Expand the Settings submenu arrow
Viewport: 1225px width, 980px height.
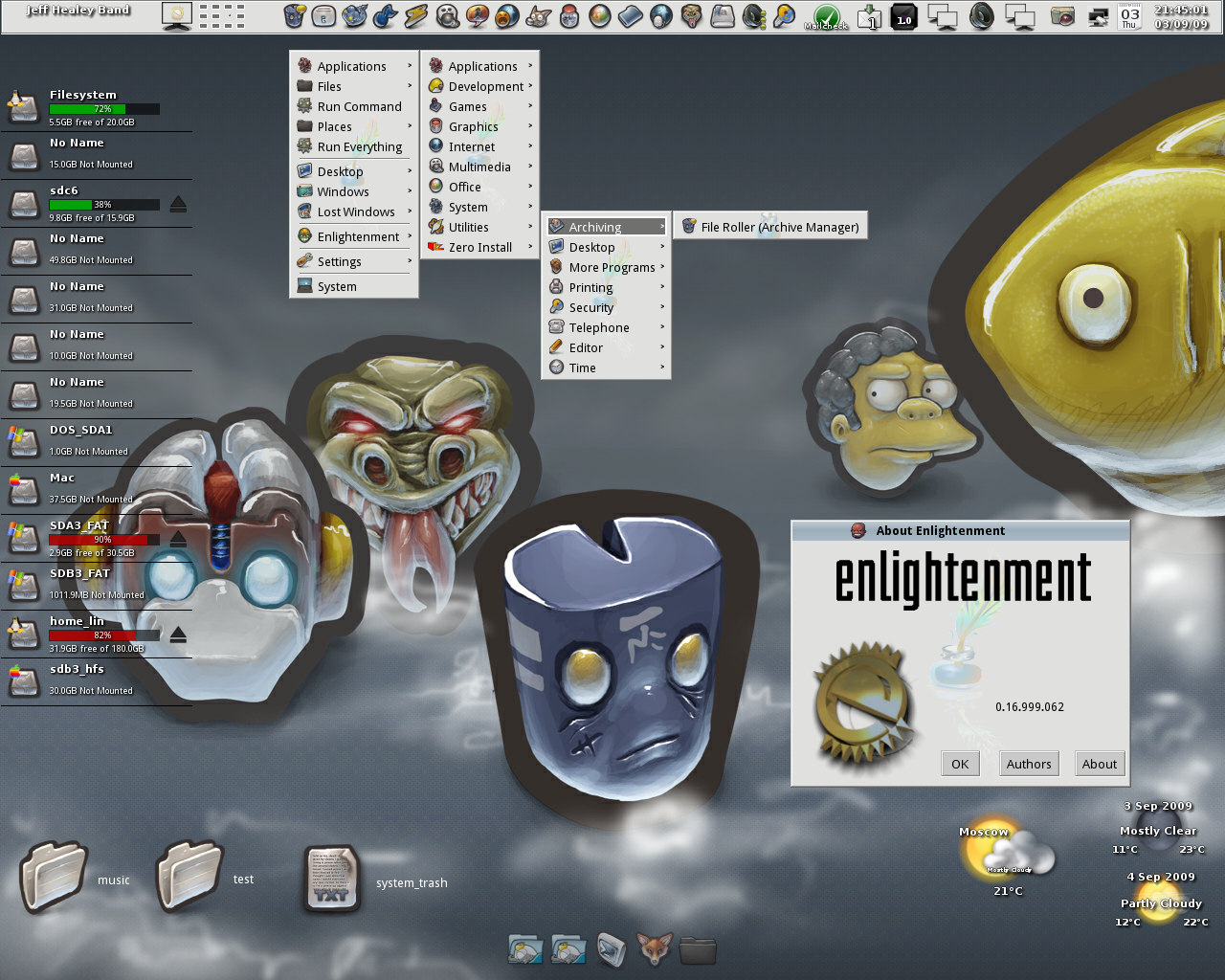(410, 260)
